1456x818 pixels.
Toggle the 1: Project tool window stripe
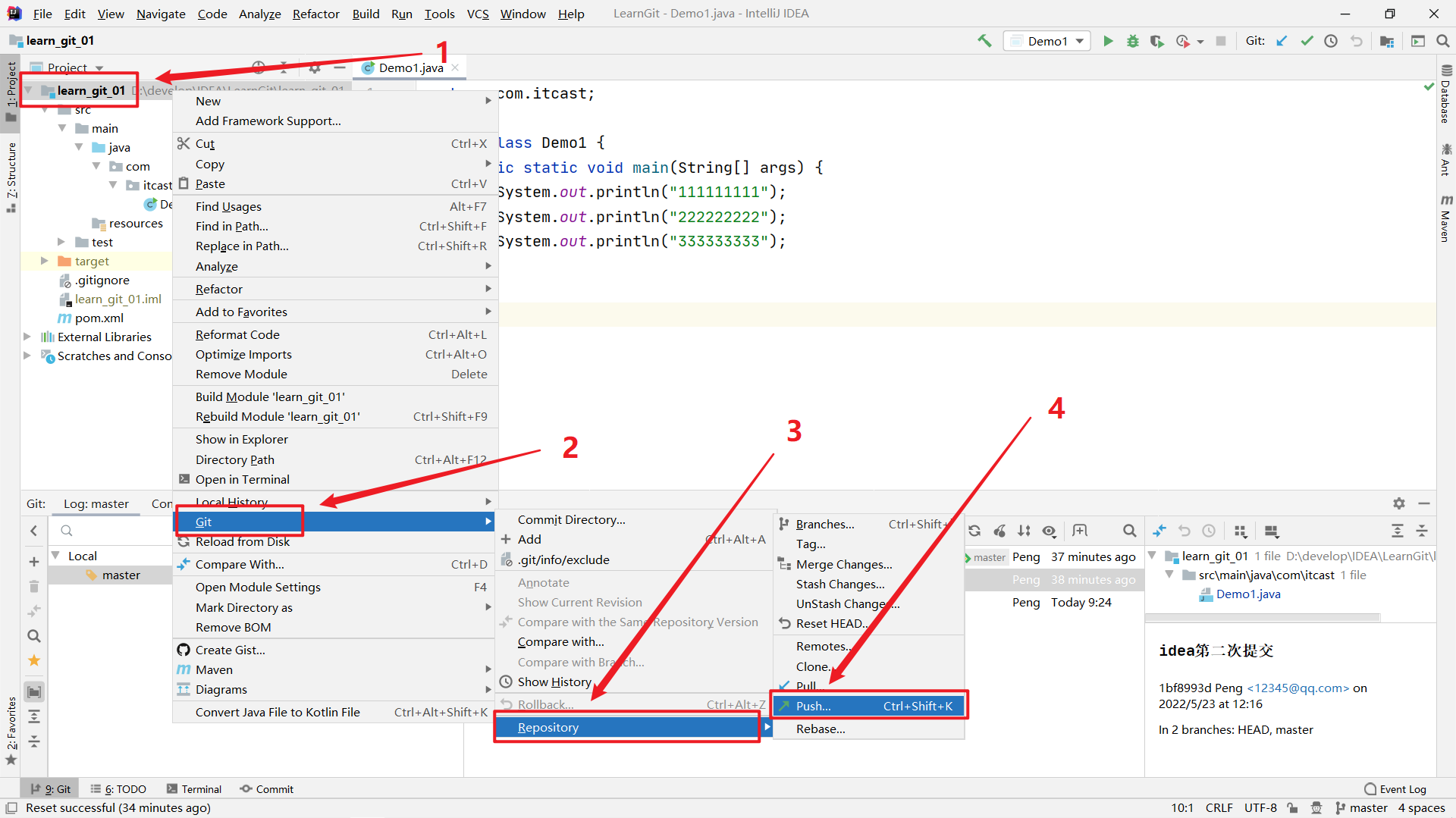pyautogui.click(x=11, y=91)
